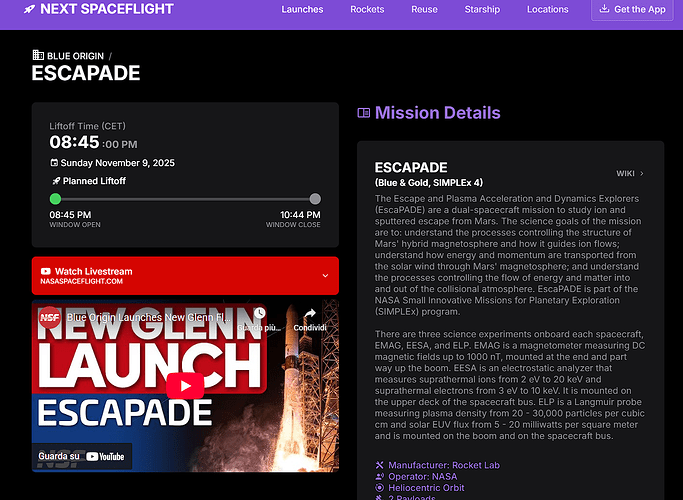Open the Rockets menu item
This screenshot has height=500, width=683.
point(367,10)
